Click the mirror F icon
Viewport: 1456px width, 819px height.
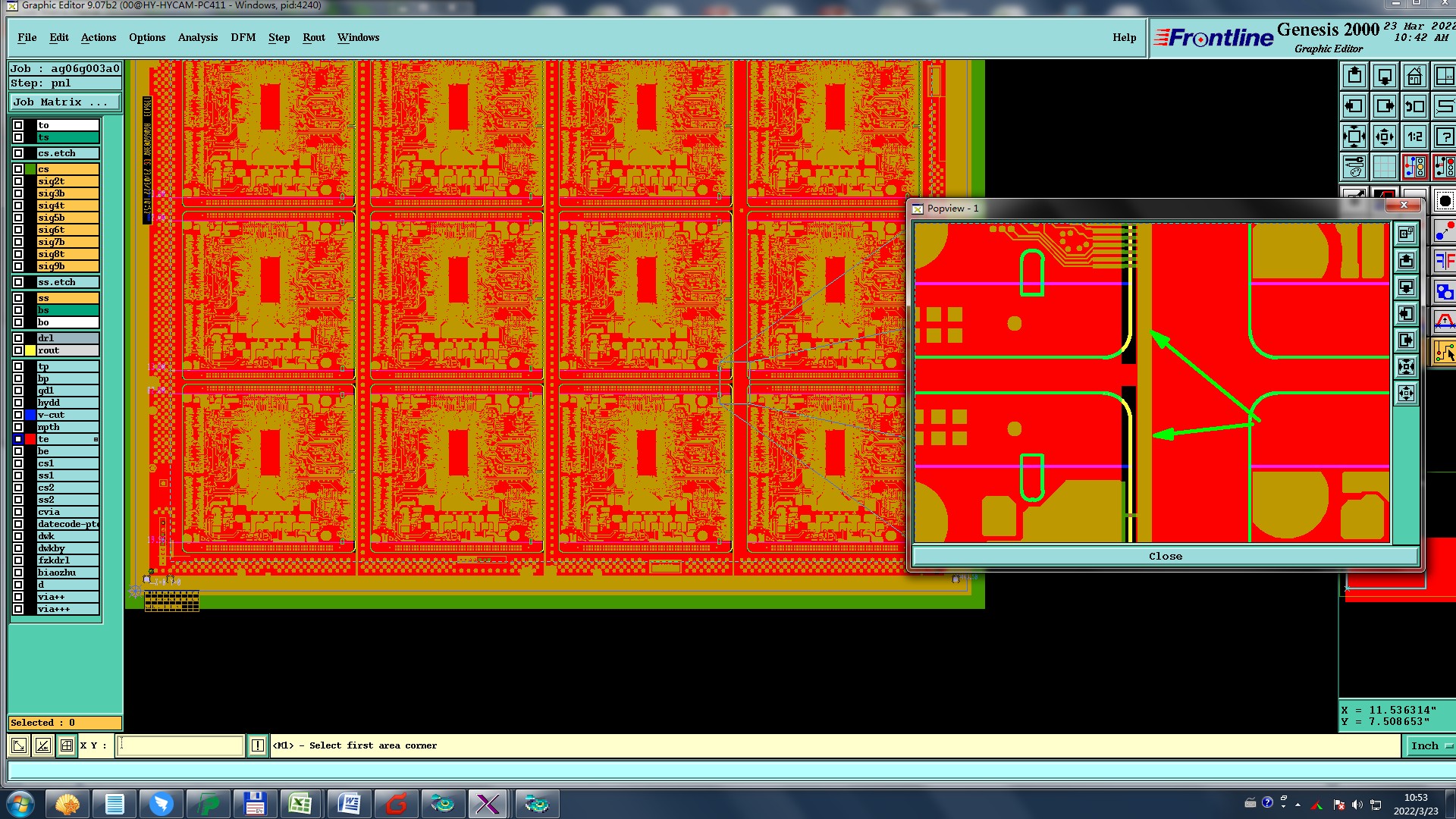pyautogui.click(x=1445, y=261)
